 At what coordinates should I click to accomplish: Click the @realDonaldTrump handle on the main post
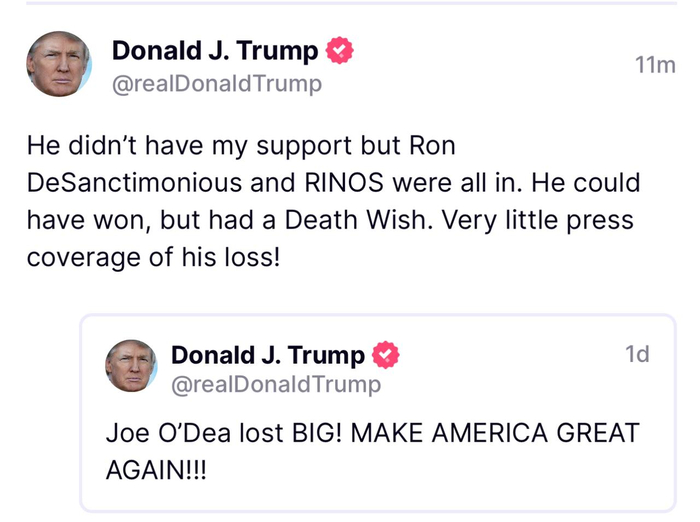pos(217,84)
